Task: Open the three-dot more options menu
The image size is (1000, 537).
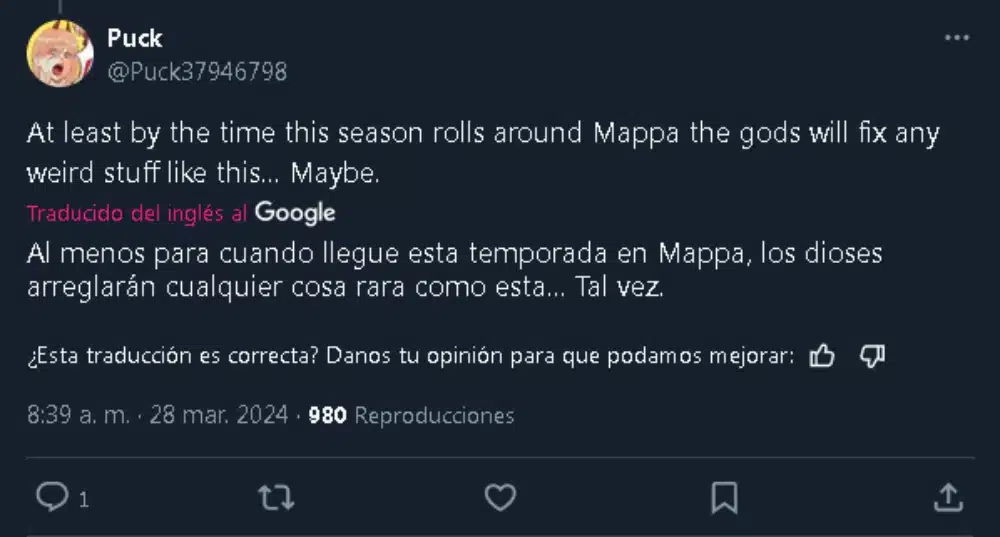Action: coord(957,37)
